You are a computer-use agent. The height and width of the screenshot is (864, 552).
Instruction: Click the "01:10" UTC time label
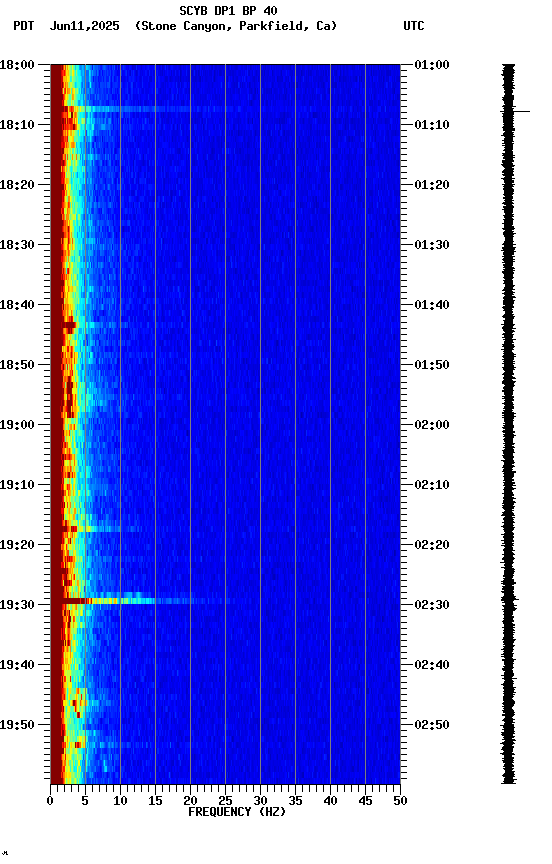[432, 125]
